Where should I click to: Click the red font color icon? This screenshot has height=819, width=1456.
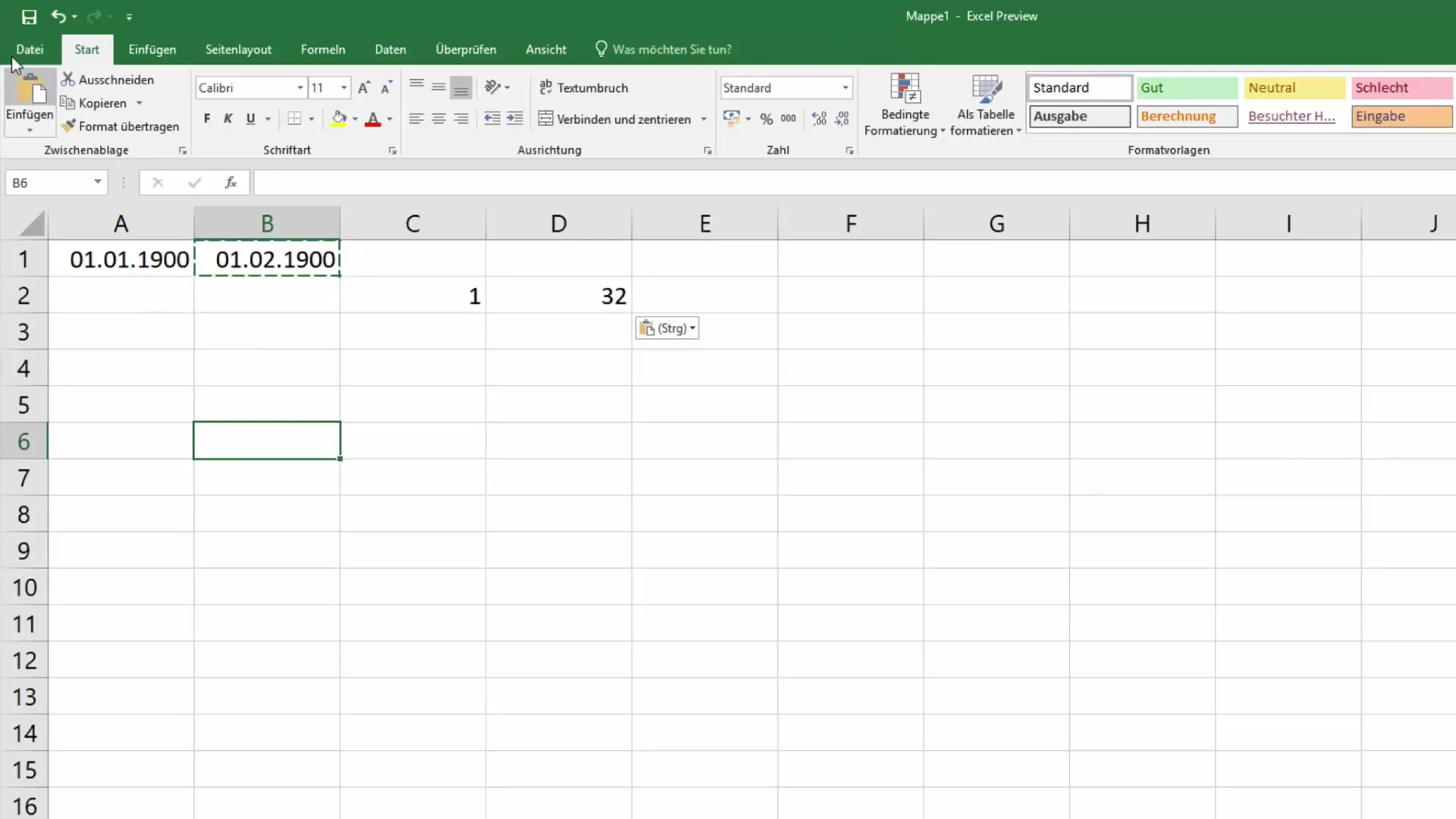click(372, 119)
